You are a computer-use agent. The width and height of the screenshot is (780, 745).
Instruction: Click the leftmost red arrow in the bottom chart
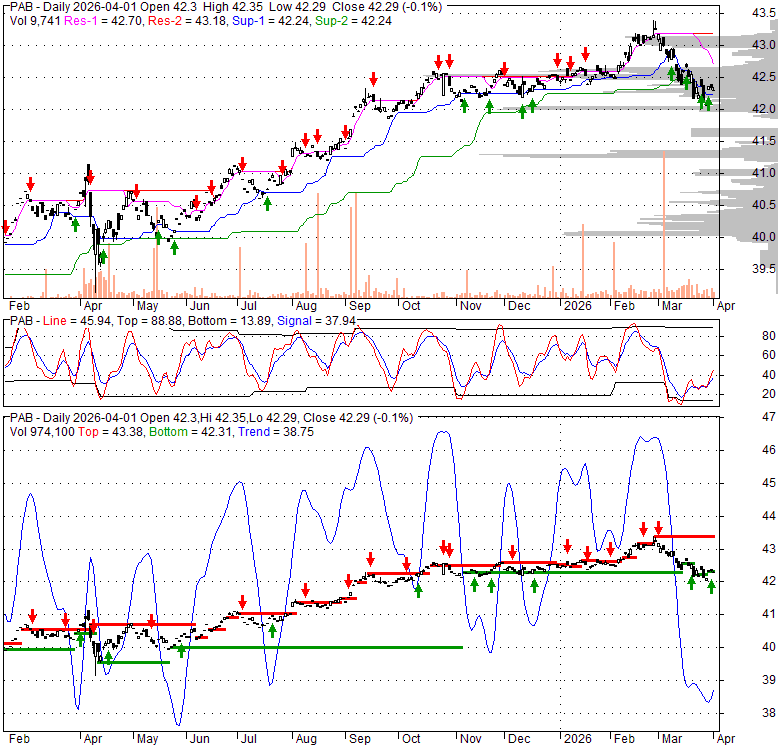tap(32, 616)
